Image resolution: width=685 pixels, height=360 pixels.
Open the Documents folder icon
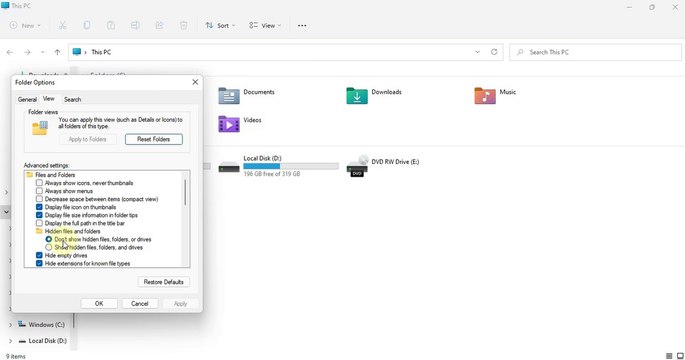coord(229,96)
